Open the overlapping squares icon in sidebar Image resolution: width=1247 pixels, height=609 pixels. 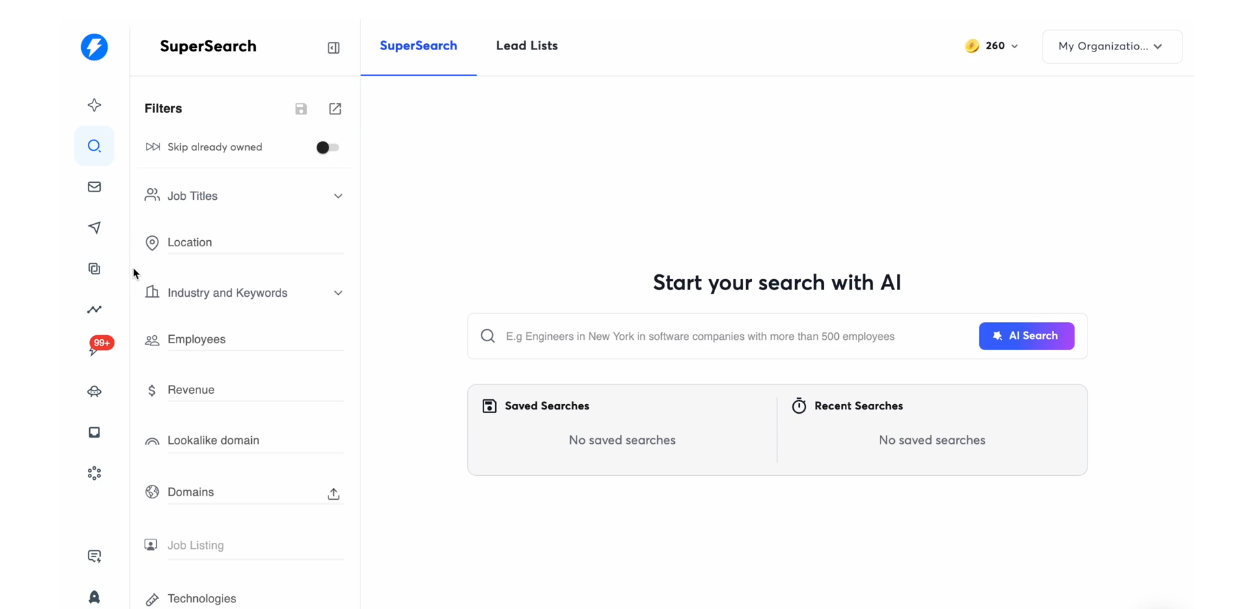[94, 269]
